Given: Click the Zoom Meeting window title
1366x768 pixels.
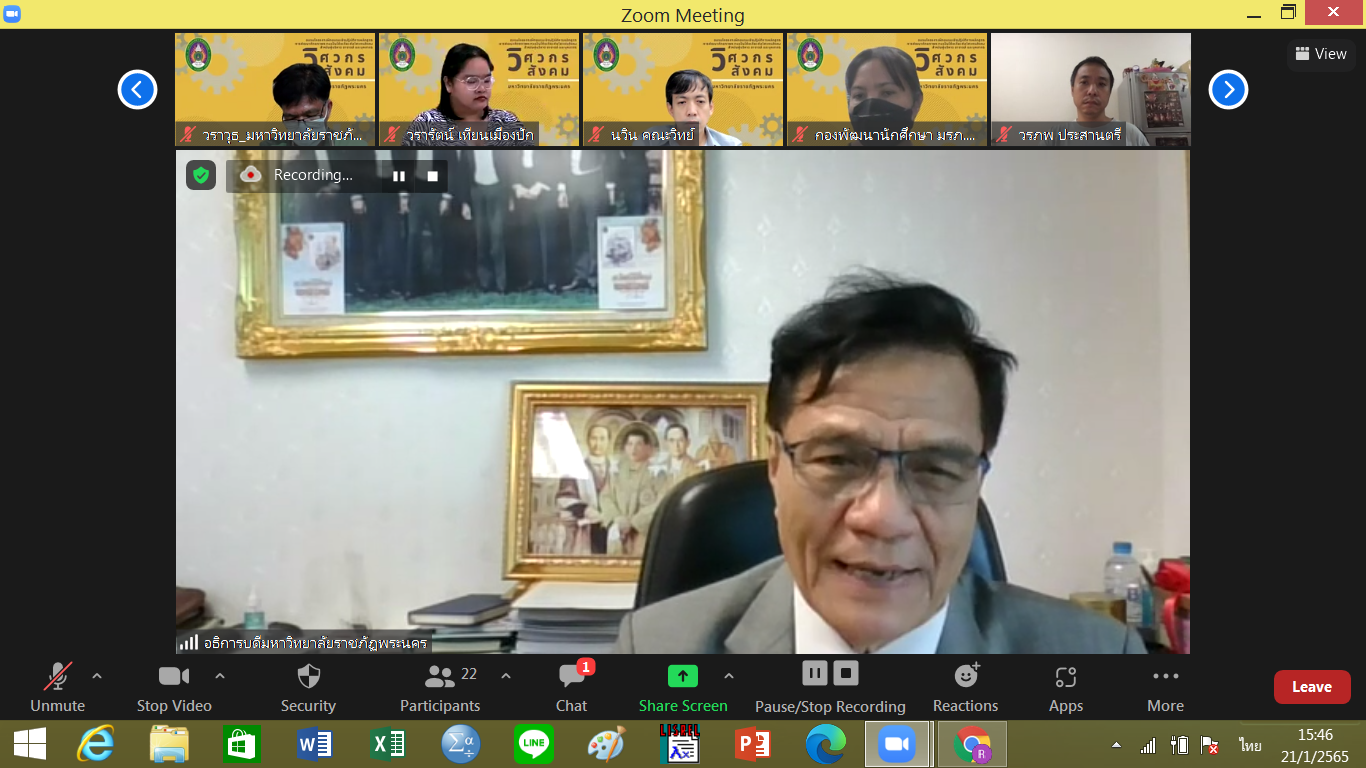Looking at the screenshot, I should pyautogui.click(x=683, y=15).
